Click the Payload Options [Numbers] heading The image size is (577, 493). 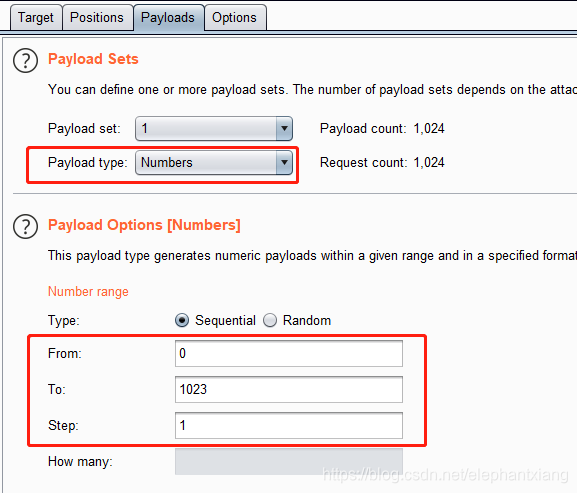click(144, 225)
